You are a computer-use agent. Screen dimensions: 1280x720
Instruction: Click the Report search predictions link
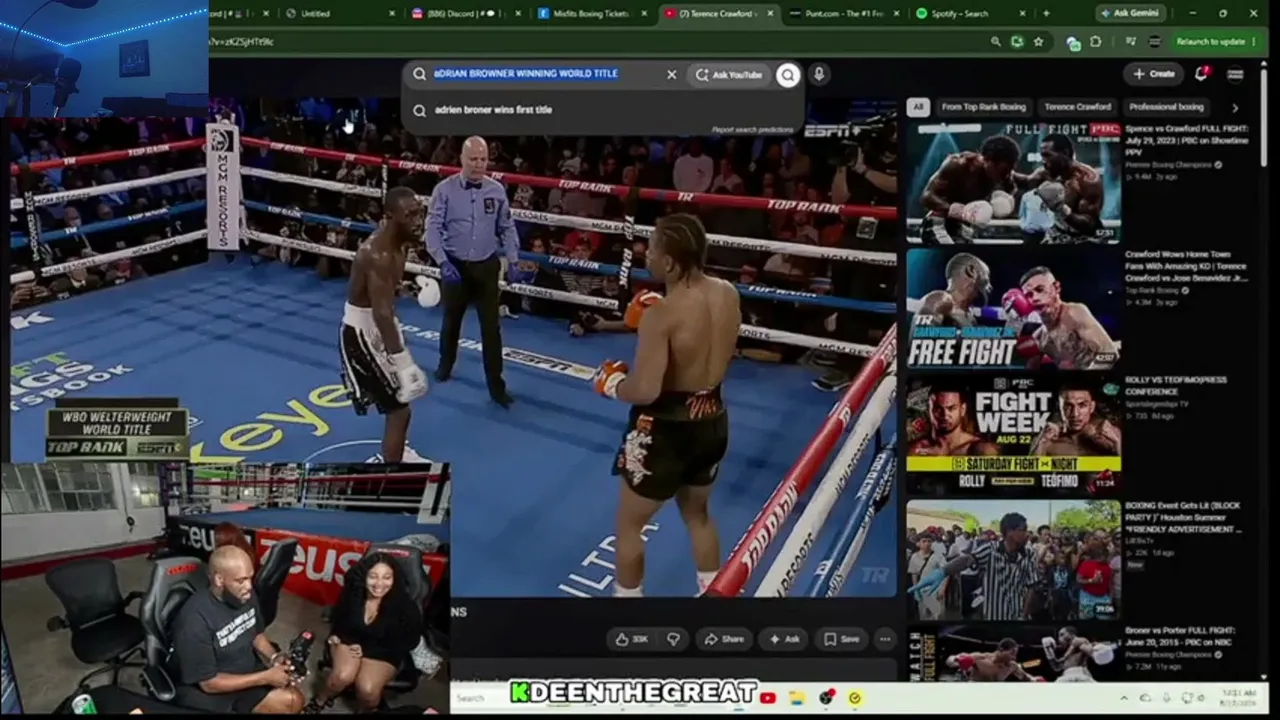point(753,130)
